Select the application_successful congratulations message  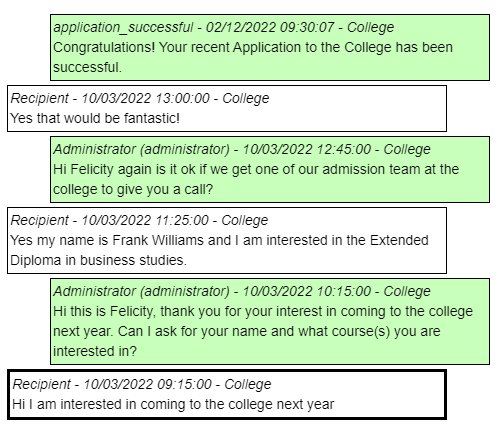pos(270,47)
